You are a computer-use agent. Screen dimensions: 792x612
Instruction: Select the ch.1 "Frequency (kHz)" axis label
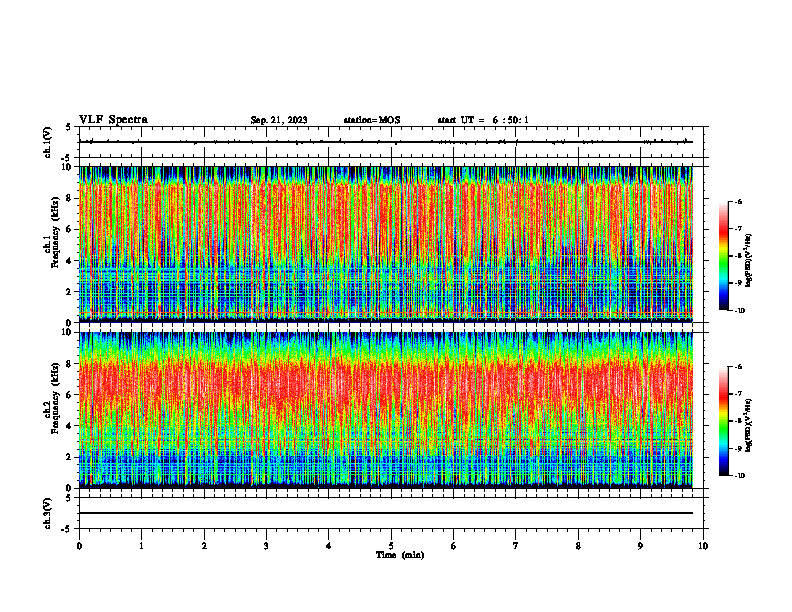55,232
